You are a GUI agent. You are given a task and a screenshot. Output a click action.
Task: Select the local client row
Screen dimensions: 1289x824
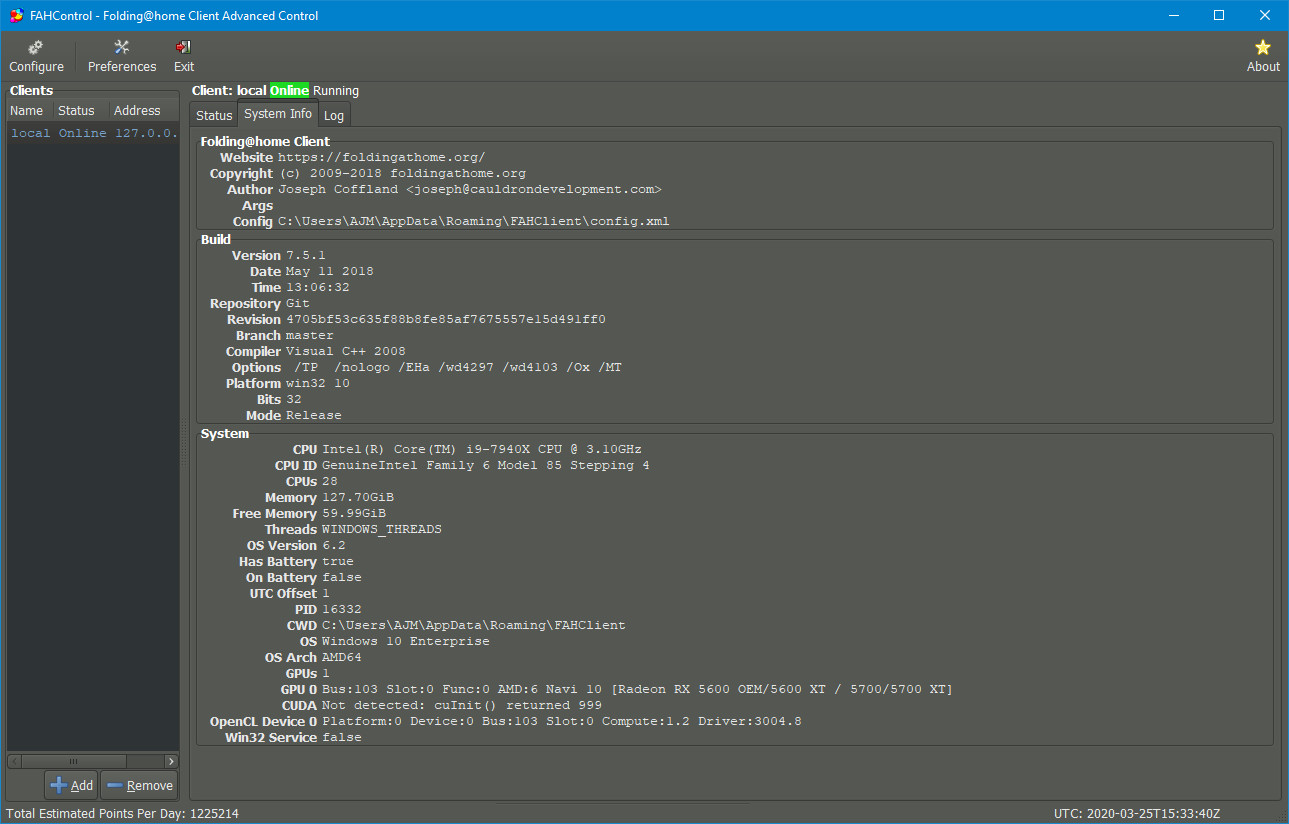pyautogui.click(x=93, y=133)
